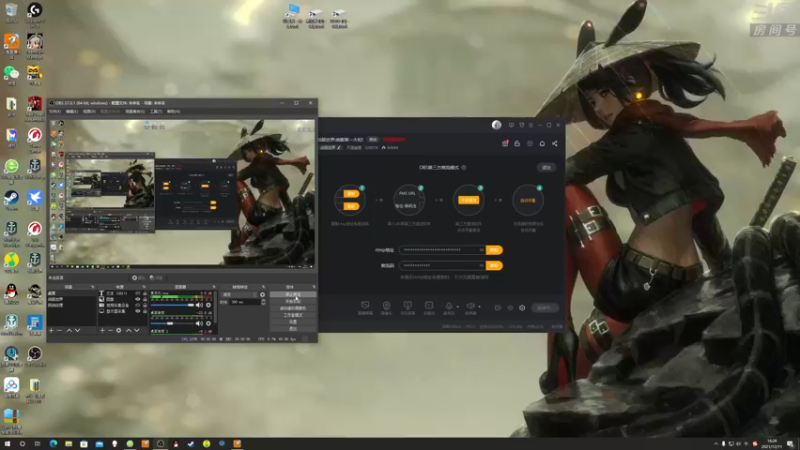Move the selected source down in the OBS sources panel
Viewport: 800px width, 450px height.
(x=137, y=331)
